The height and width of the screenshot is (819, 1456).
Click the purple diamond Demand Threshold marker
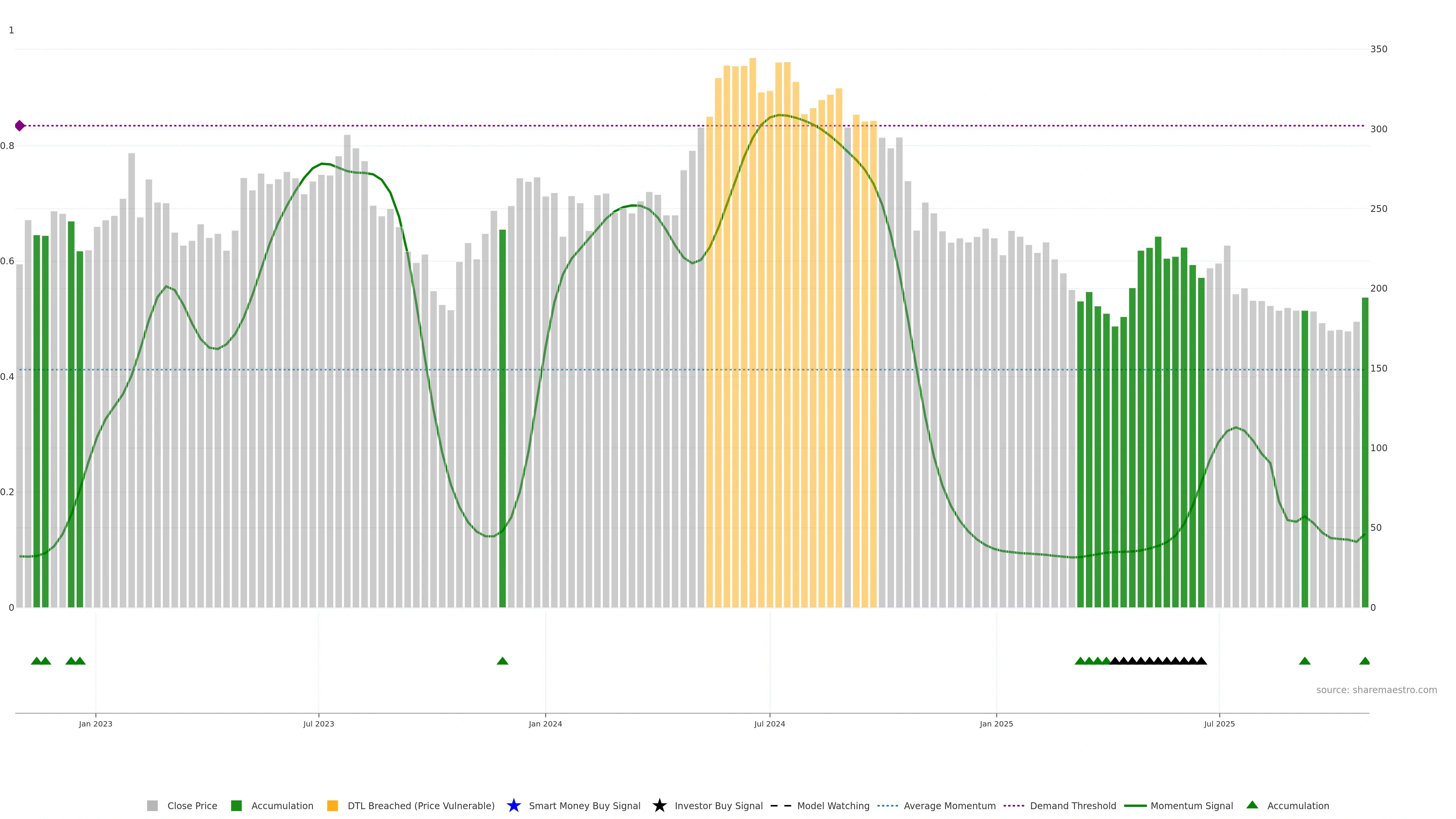[x=20, y=126]
